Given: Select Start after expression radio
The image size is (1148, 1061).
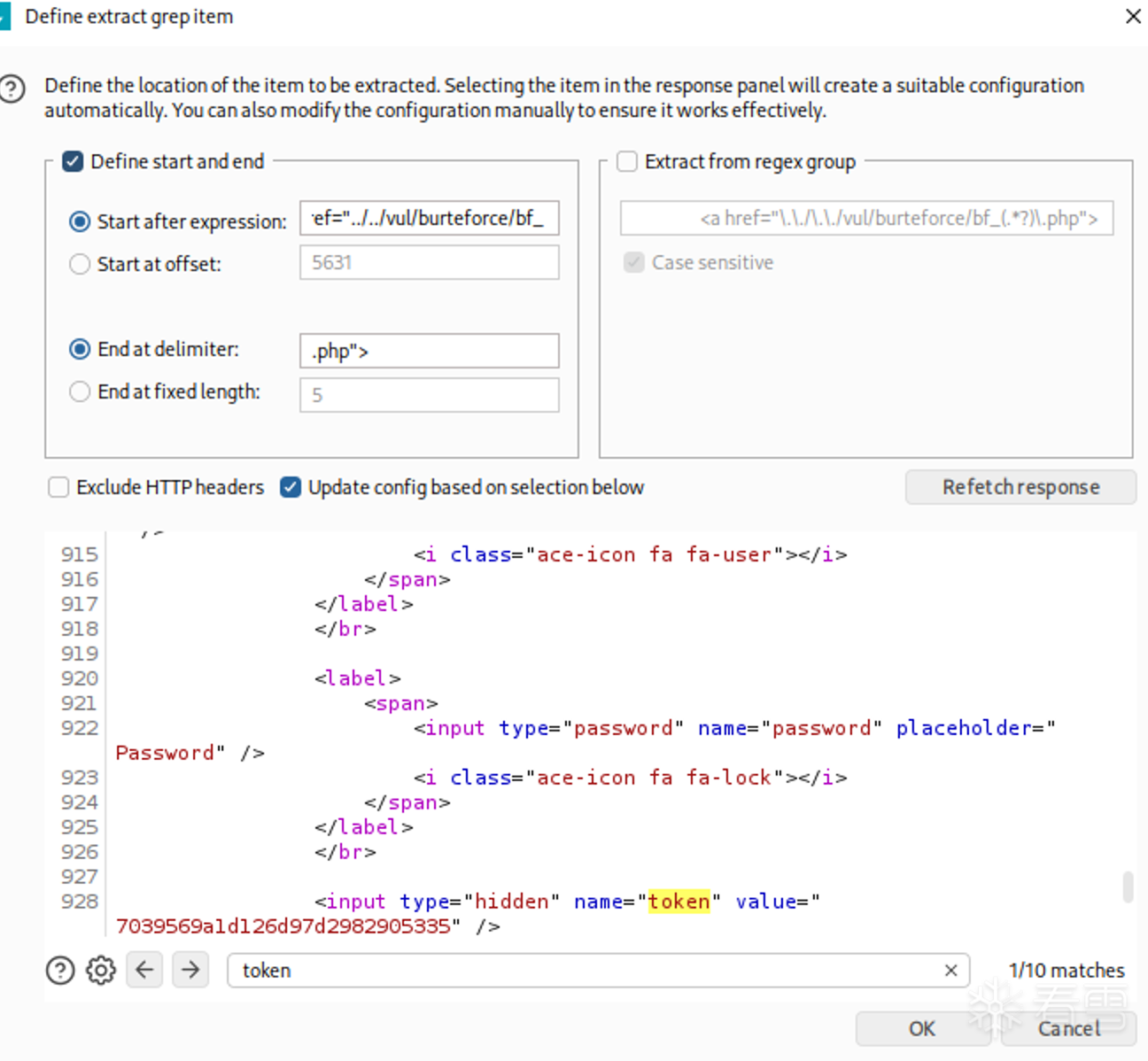Looking at the screenshot, I should [x=80, y=221].
